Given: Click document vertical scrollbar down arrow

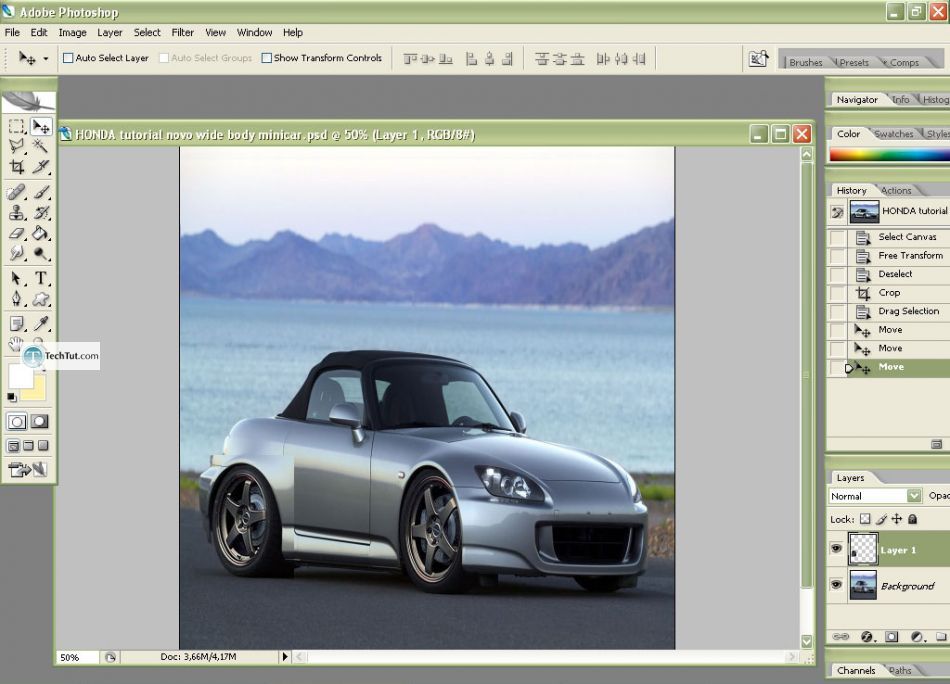Looking at the screenshot, I should pyautogui.click(x=806, y=641).
